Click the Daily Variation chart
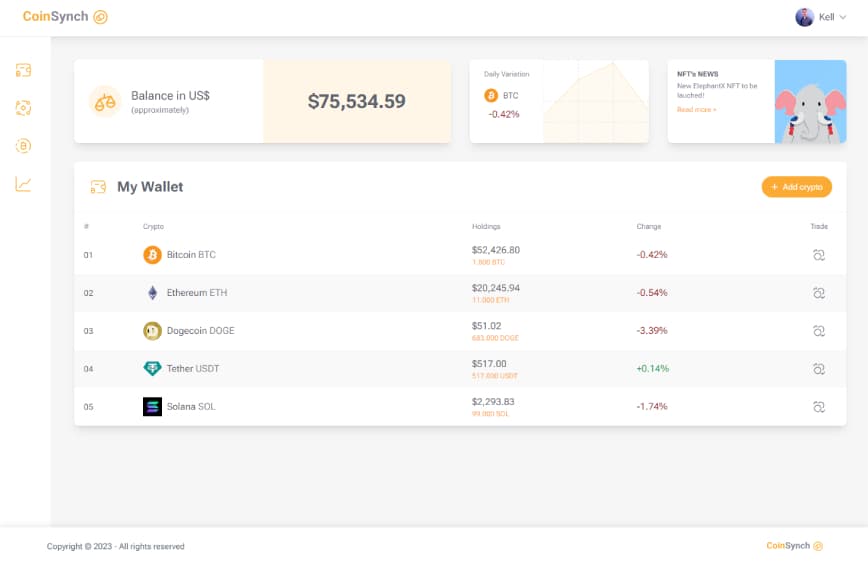The width and height of the screenshot is (868, 564). pos(596,101)
